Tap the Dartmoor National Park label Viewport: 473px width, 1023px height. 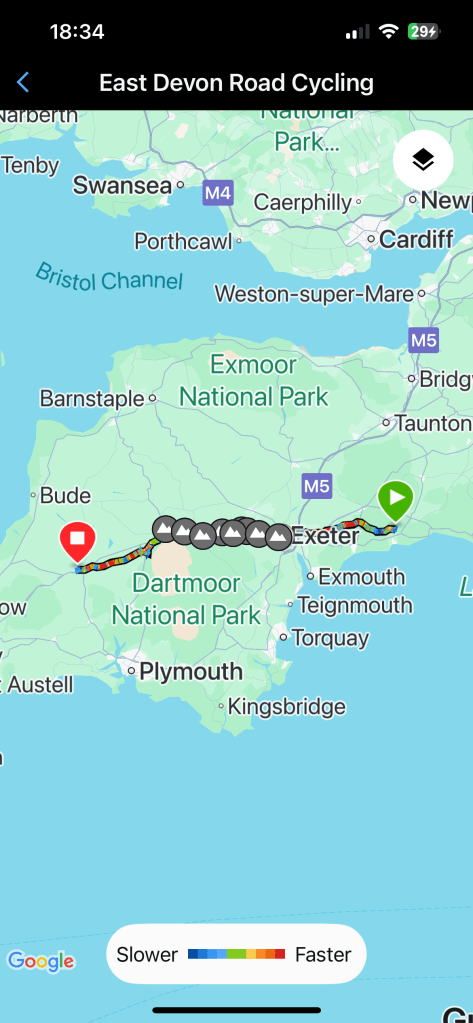tap(186, 599)
